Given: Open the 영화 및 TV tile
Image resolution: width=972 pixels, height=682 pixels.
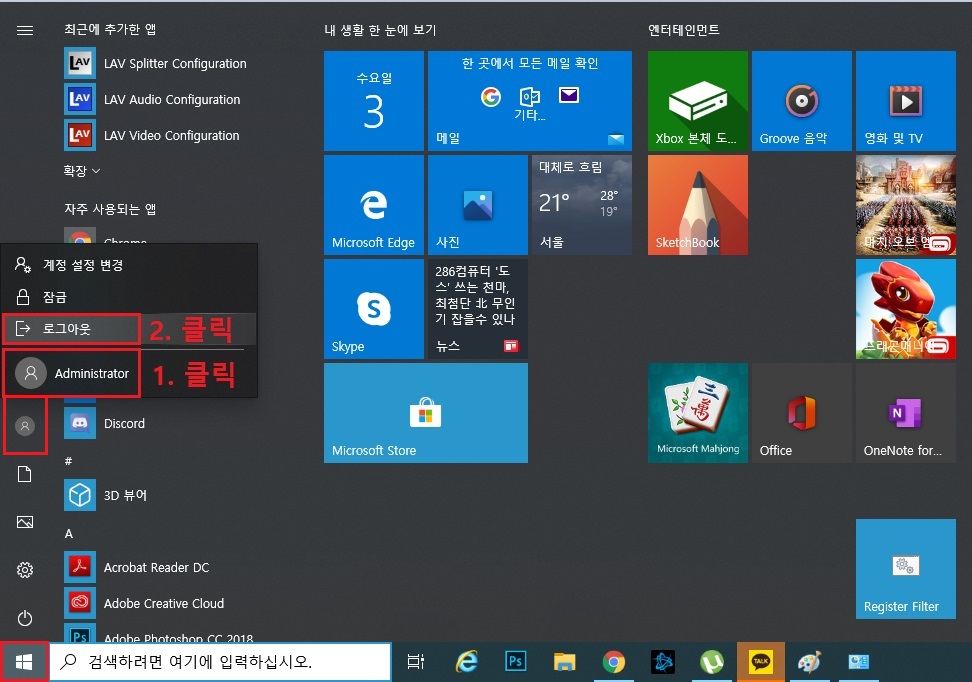Looking at the screenshot, I should (906, 100).
